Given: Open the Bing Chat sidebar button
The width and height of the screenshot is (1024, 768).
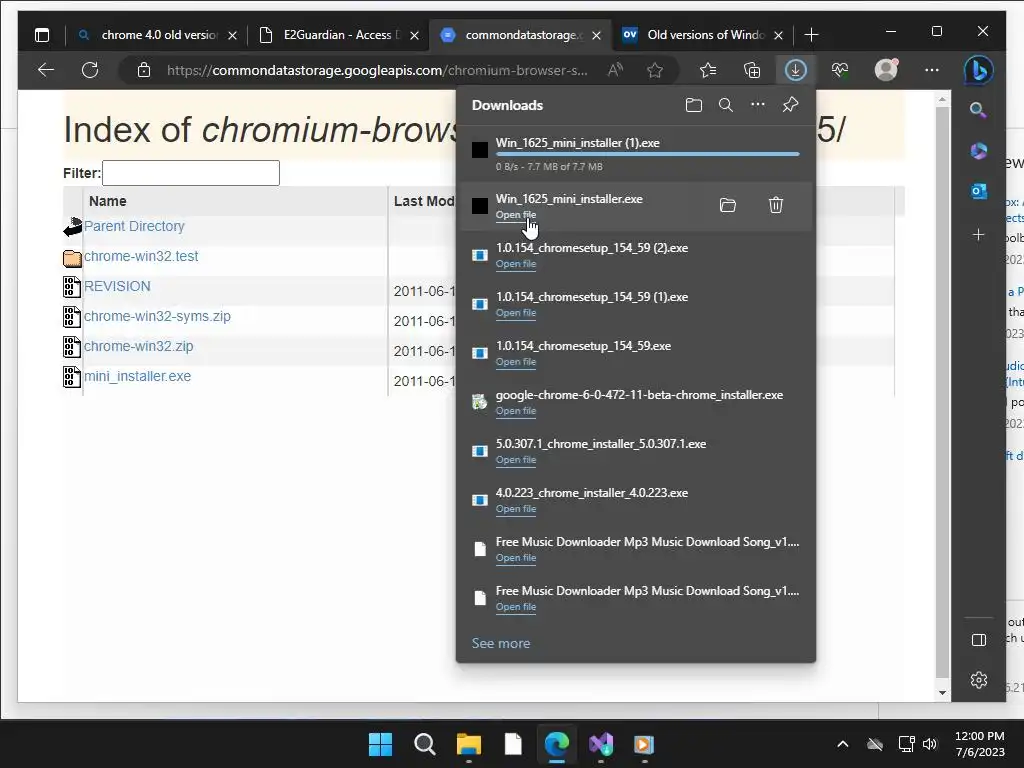Looking at the screenshot, I should 978,70.
